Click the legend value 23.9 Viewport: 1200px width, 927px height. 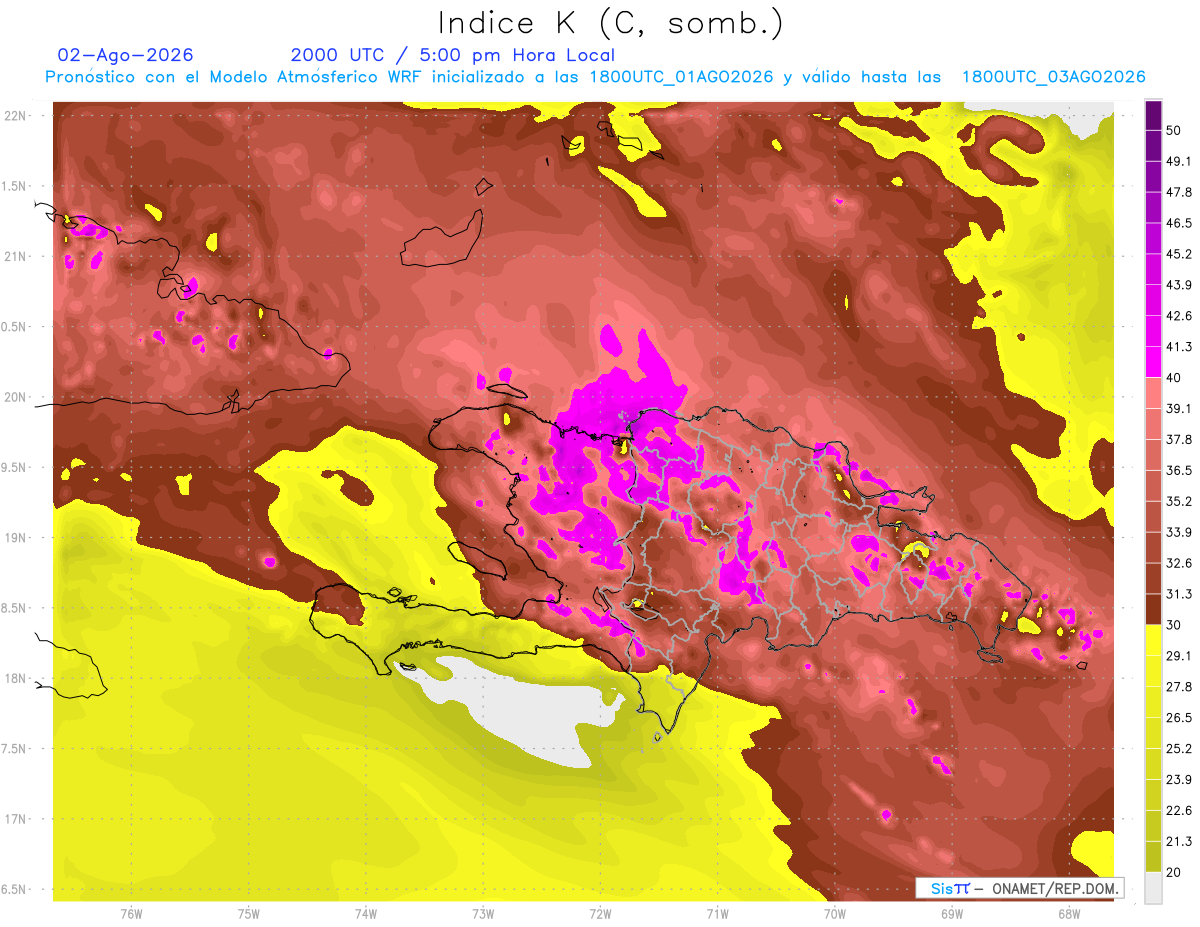(x=1178, y=780)
